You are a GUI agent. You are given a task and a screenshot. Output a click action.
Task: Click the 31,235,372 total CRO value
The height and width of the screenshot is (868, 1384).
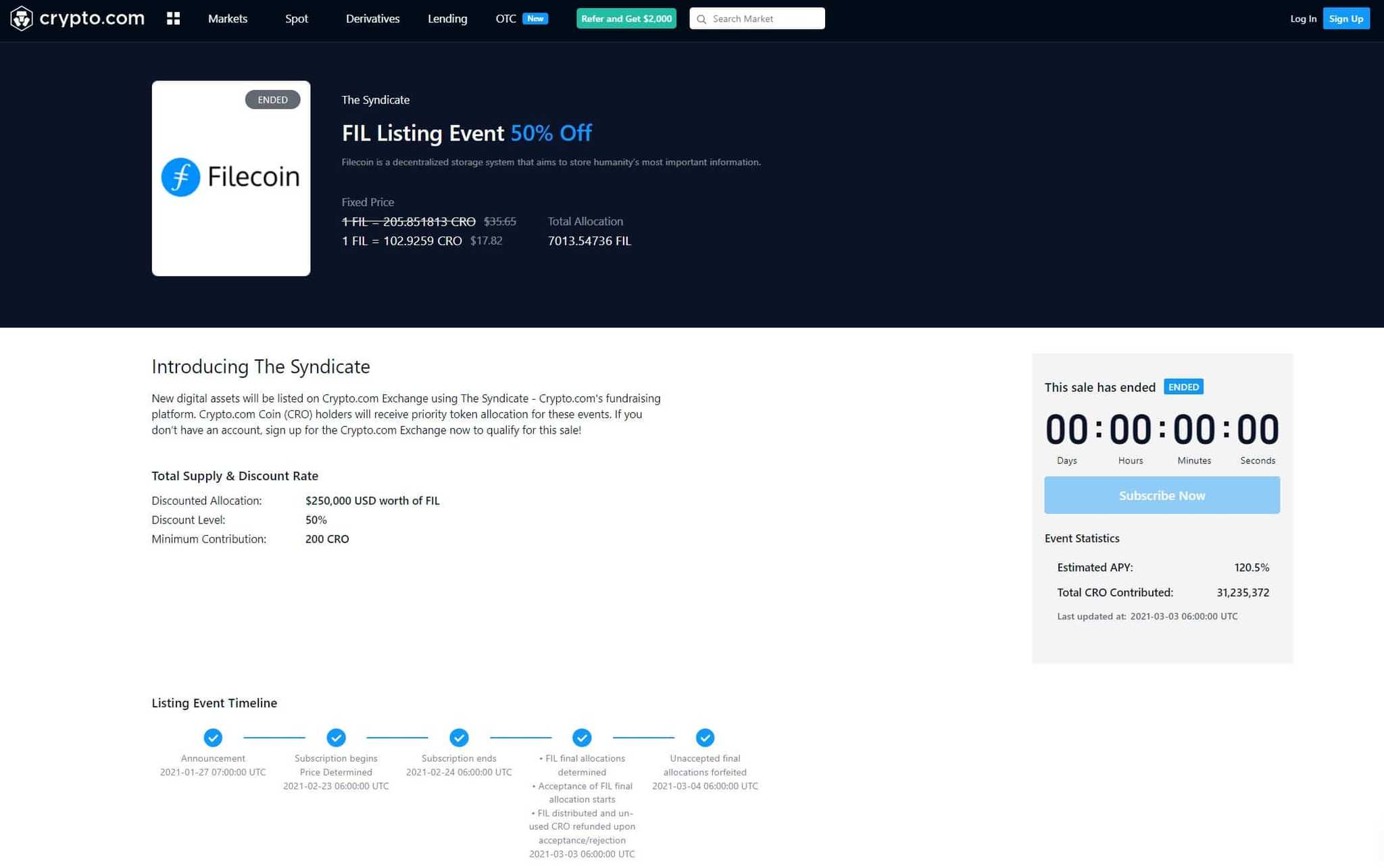pos(1243,592)
